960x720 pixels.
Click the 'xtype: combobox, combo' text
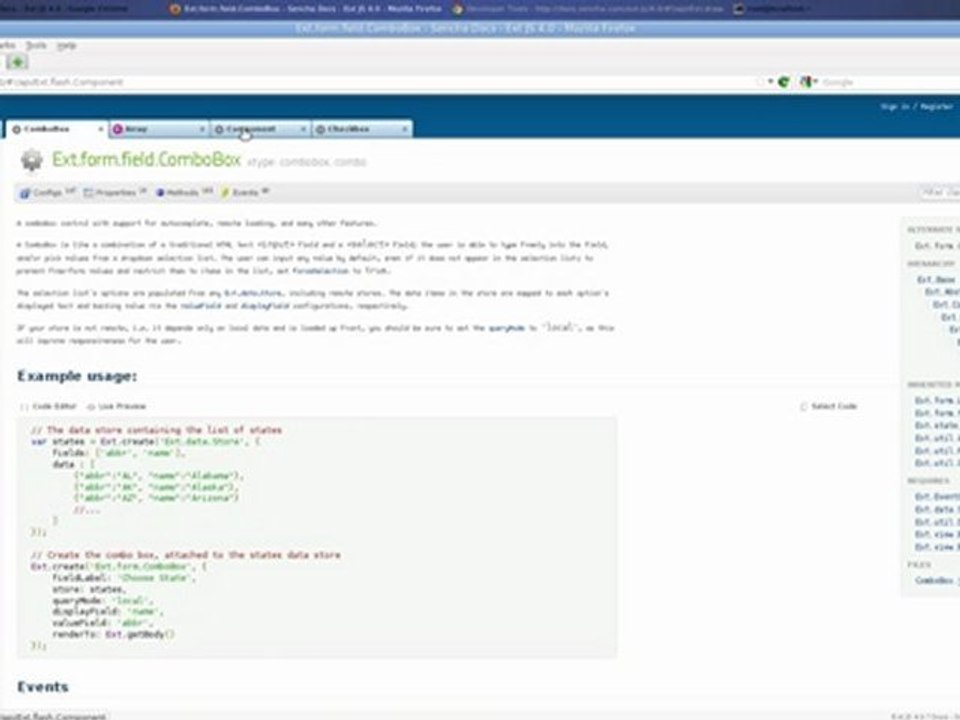pos(306,162)
